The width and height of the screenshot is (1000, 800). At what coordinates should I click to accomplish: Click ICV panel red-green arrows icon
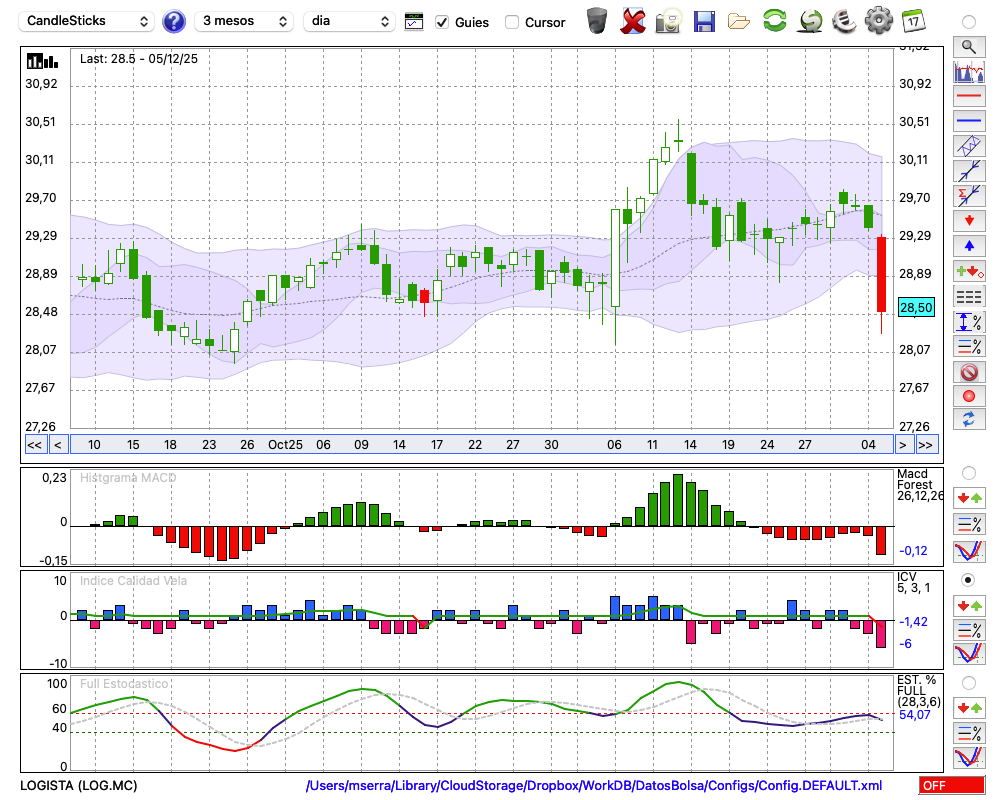pos(969,605)
